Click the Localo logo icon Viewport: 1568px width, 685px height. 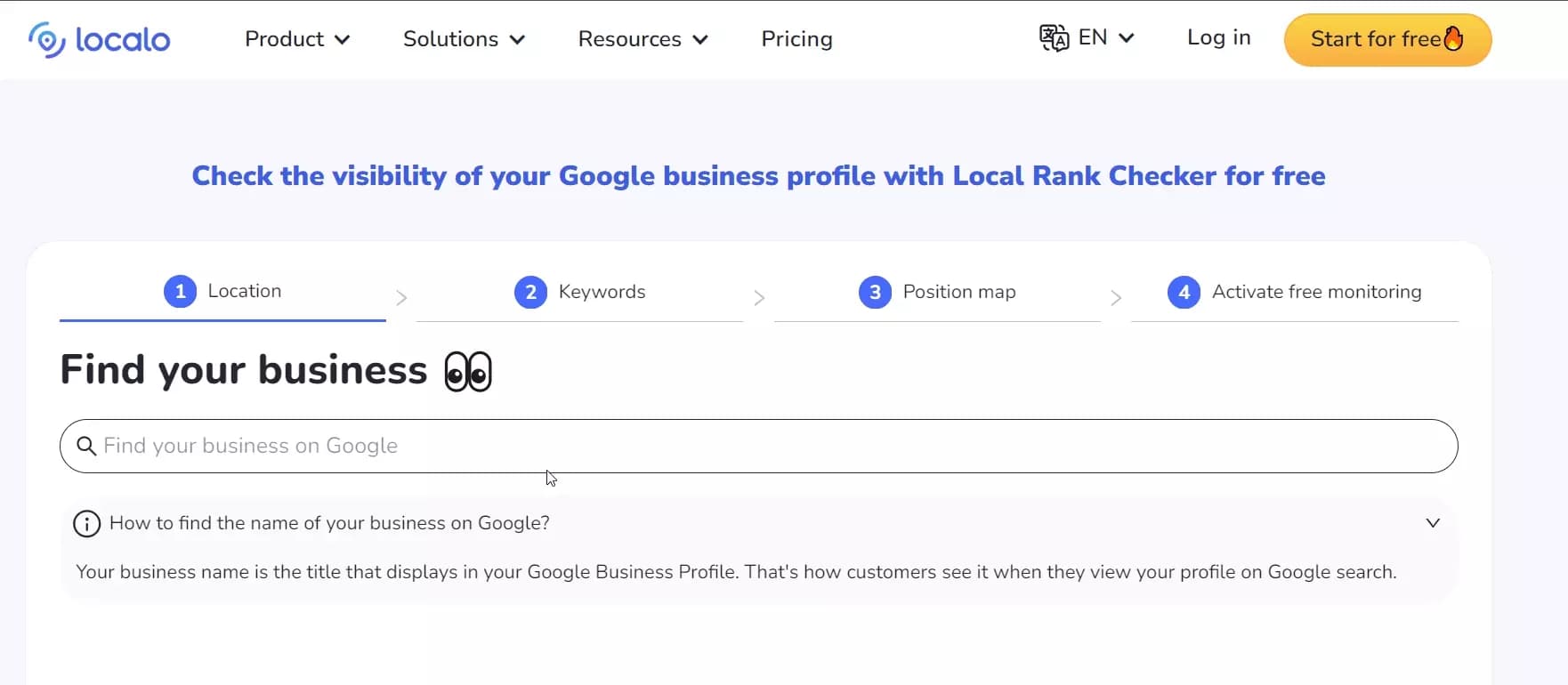[46, 40]
